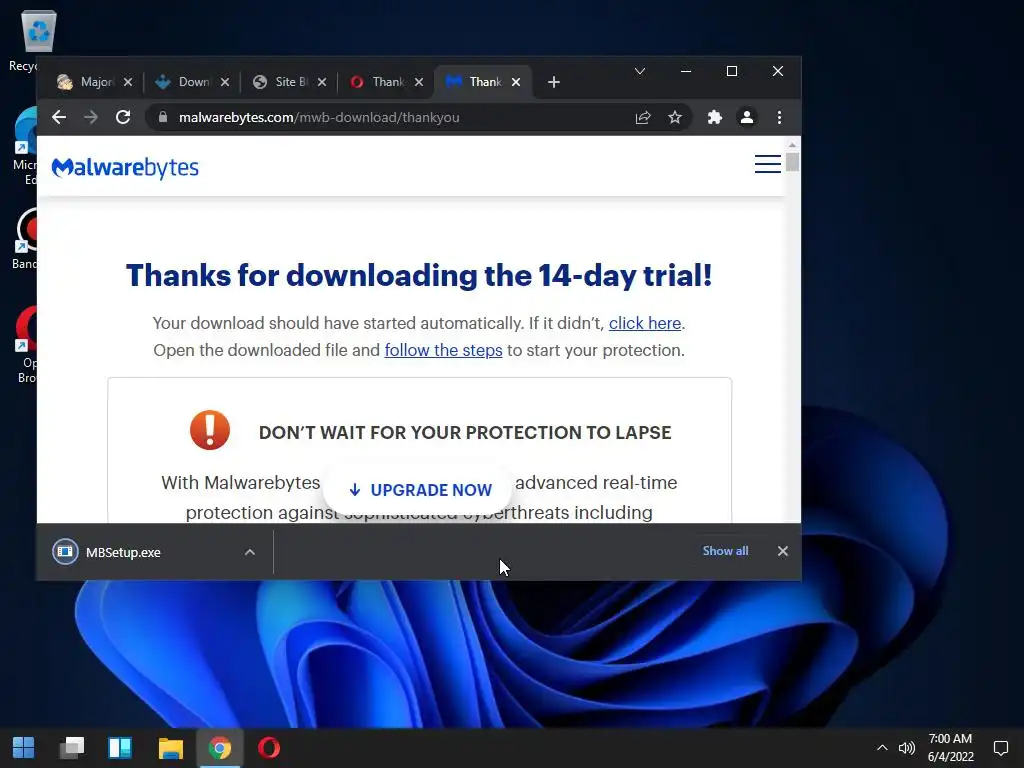Show hidden system tray icons
Viewport: 1024px width, 768px height.
coord(882,748)
